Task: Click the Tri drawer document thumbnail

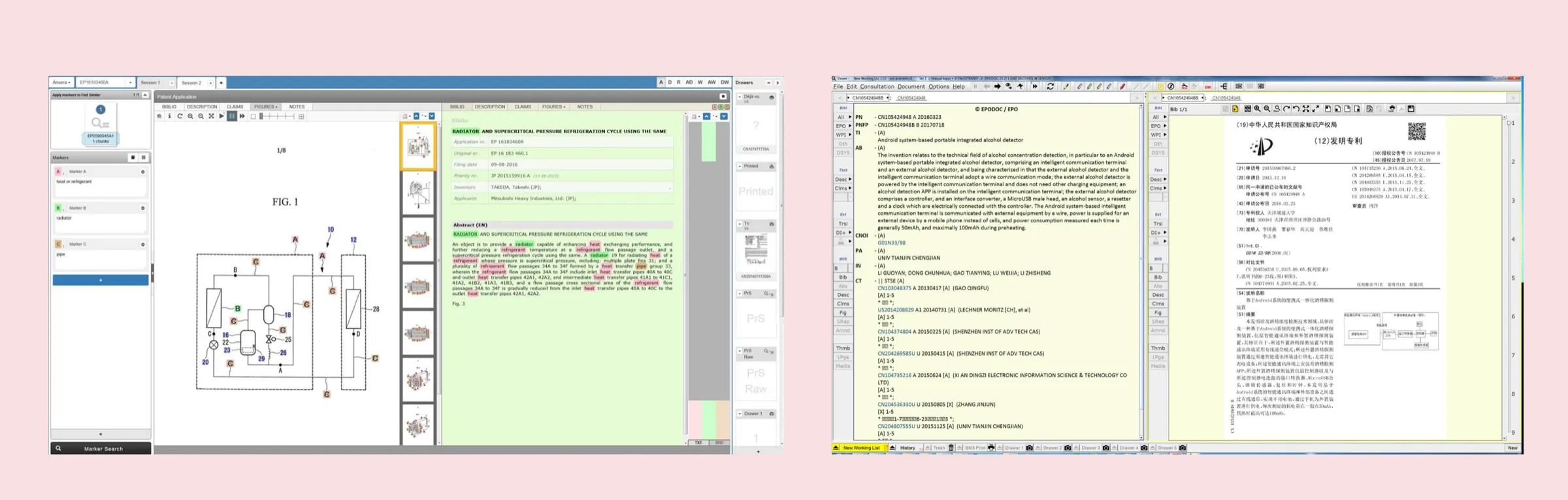Action: [756, 250]
